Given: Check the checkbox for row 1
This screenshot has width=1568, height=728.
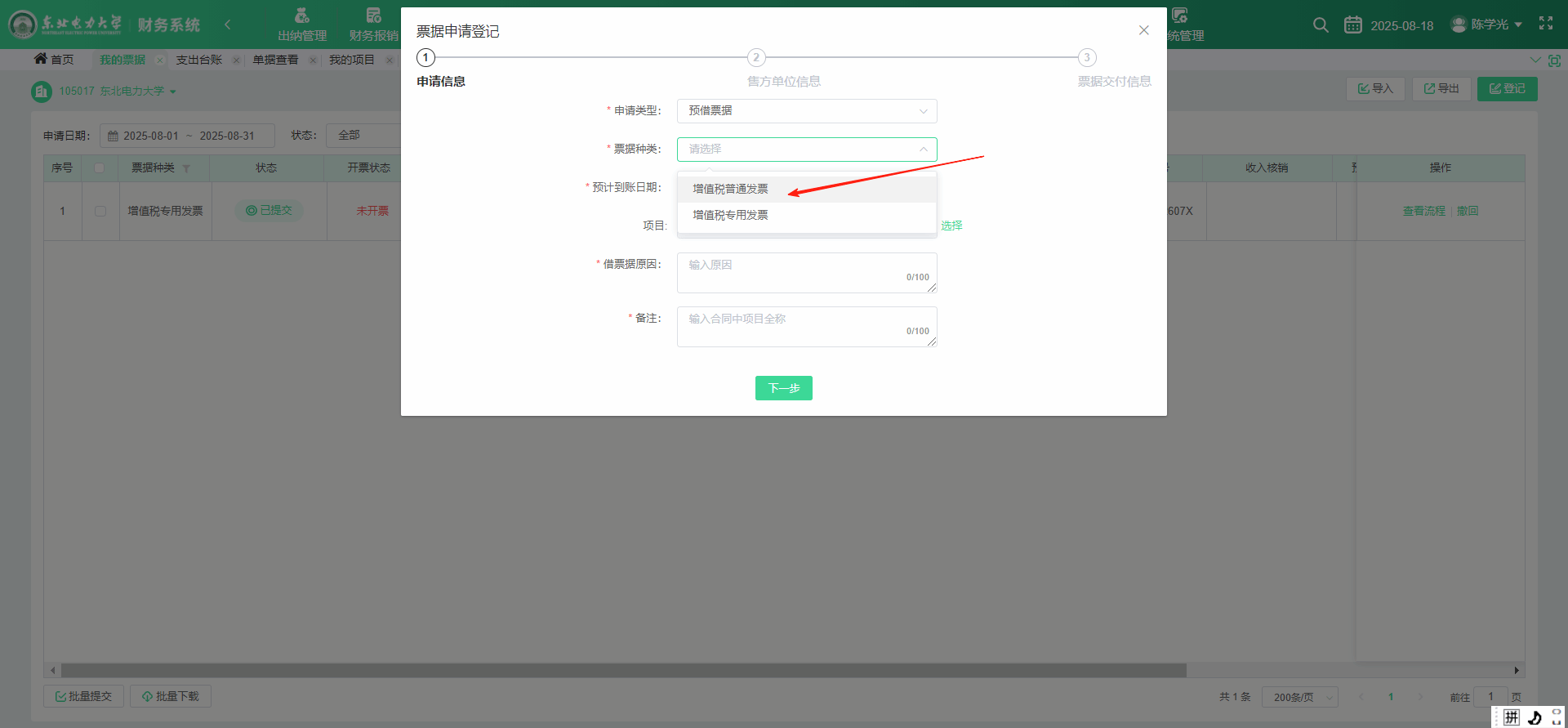Looking at the screenshot, I should [100, 211].
